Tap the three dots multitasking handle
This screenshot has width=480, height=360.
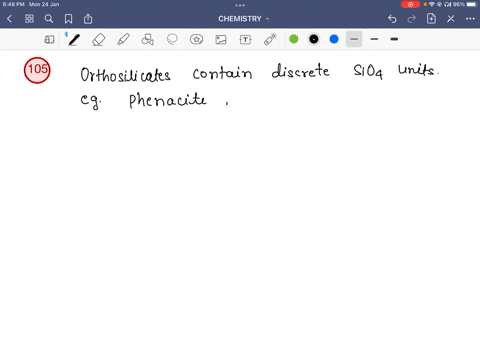(240, 5)
